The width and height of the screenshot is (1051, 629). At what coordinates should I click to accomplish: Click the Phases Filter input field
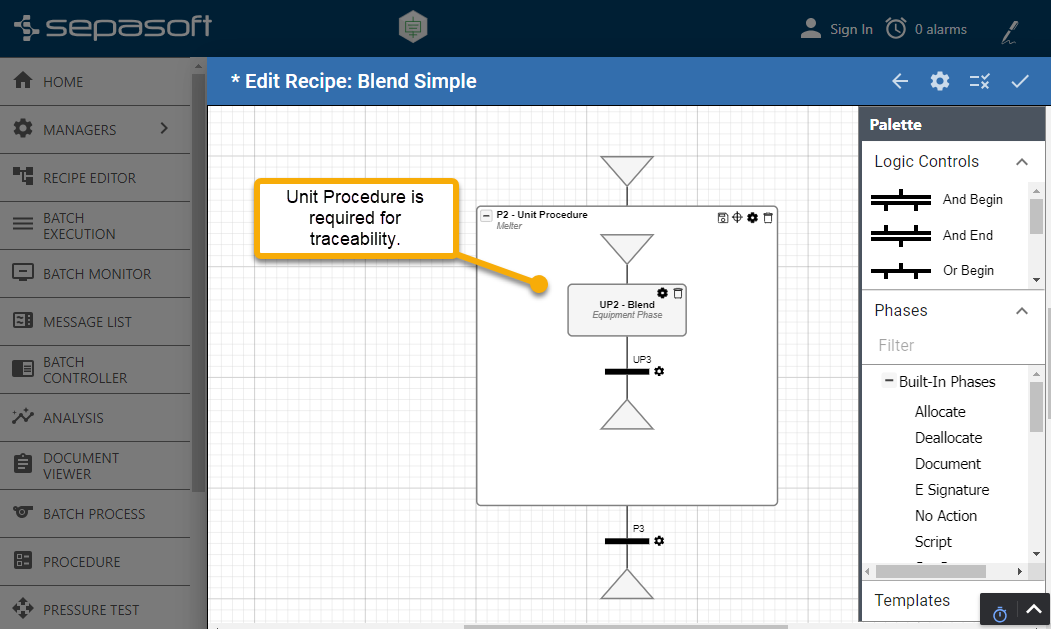click(950, 345)
